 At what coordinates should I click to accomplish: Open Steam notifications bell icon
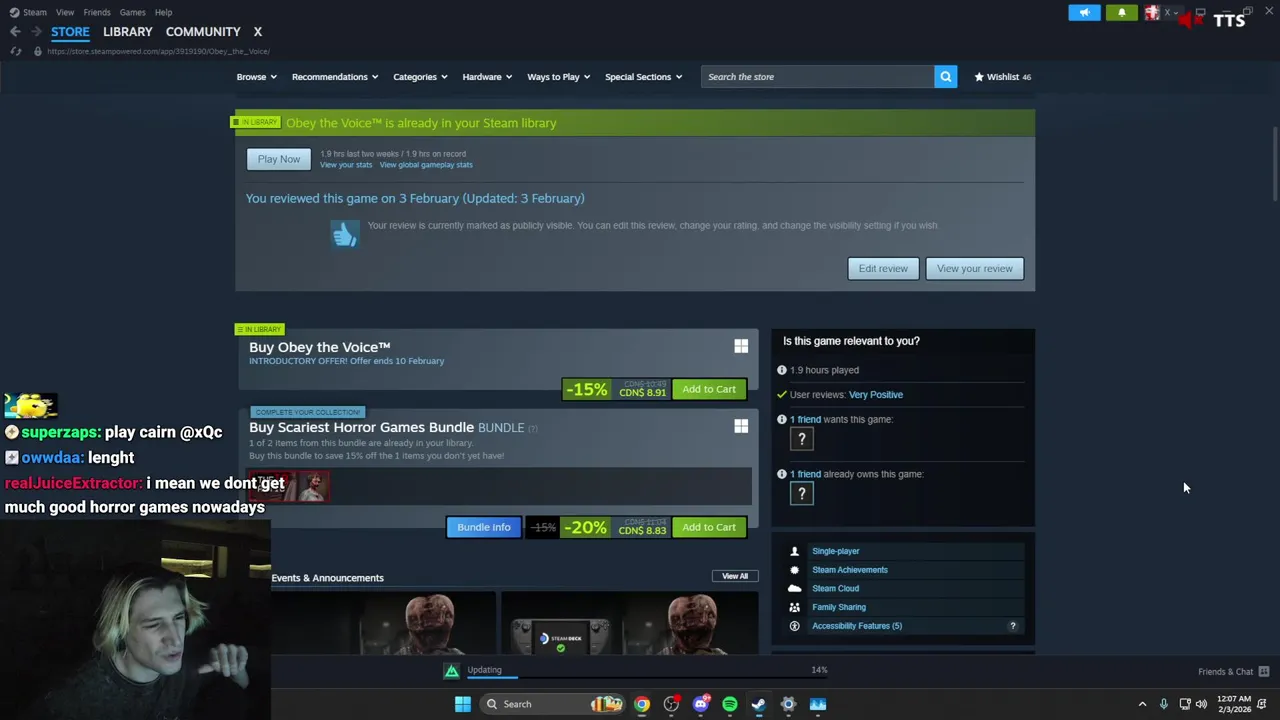(x=1122, y=12)
